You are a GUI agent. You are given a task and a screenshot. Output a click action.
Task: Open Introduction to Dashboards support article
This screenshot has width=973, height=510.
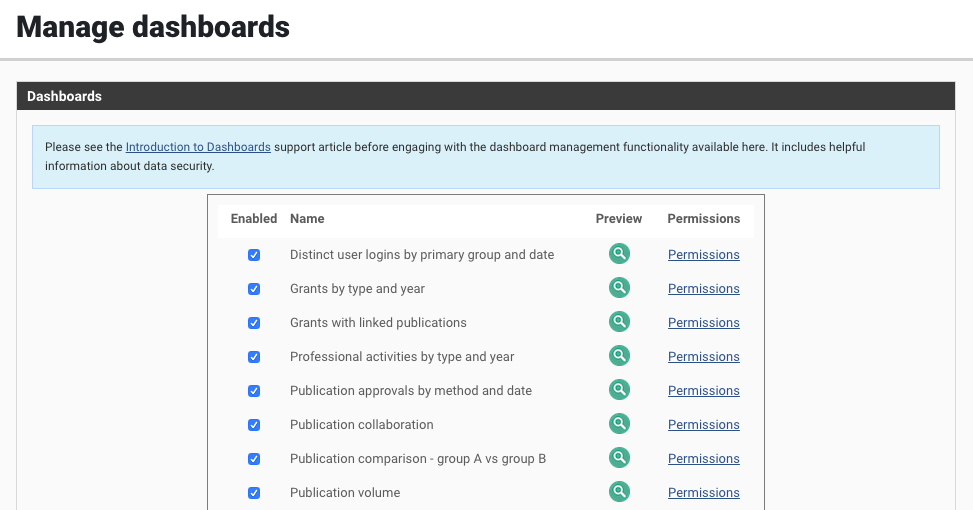tap(198, 147)
